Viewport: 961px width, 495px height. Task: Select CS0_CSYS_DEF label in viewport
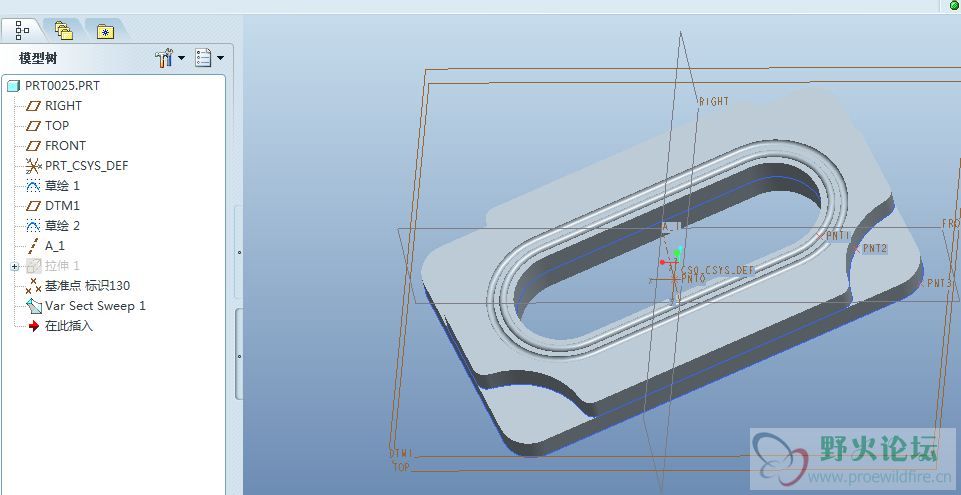718,270
